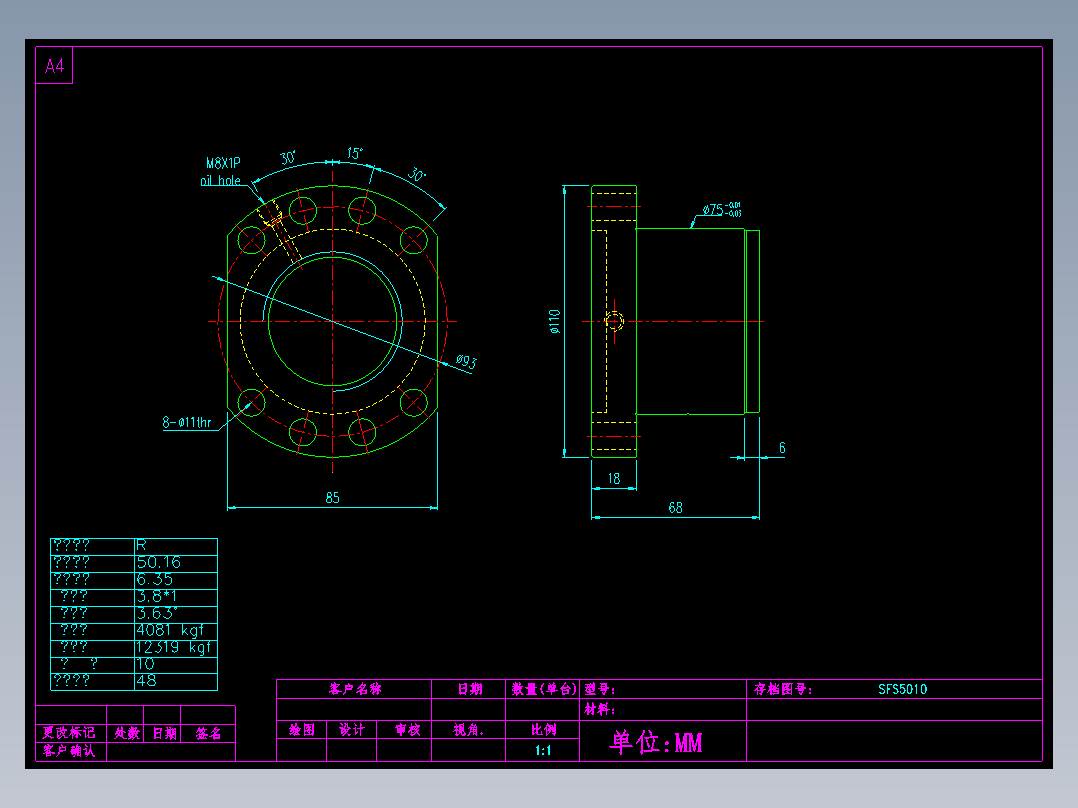Click the 单位:MM units text
Viewport: 1078px width, 808px height.
point(656,742)
